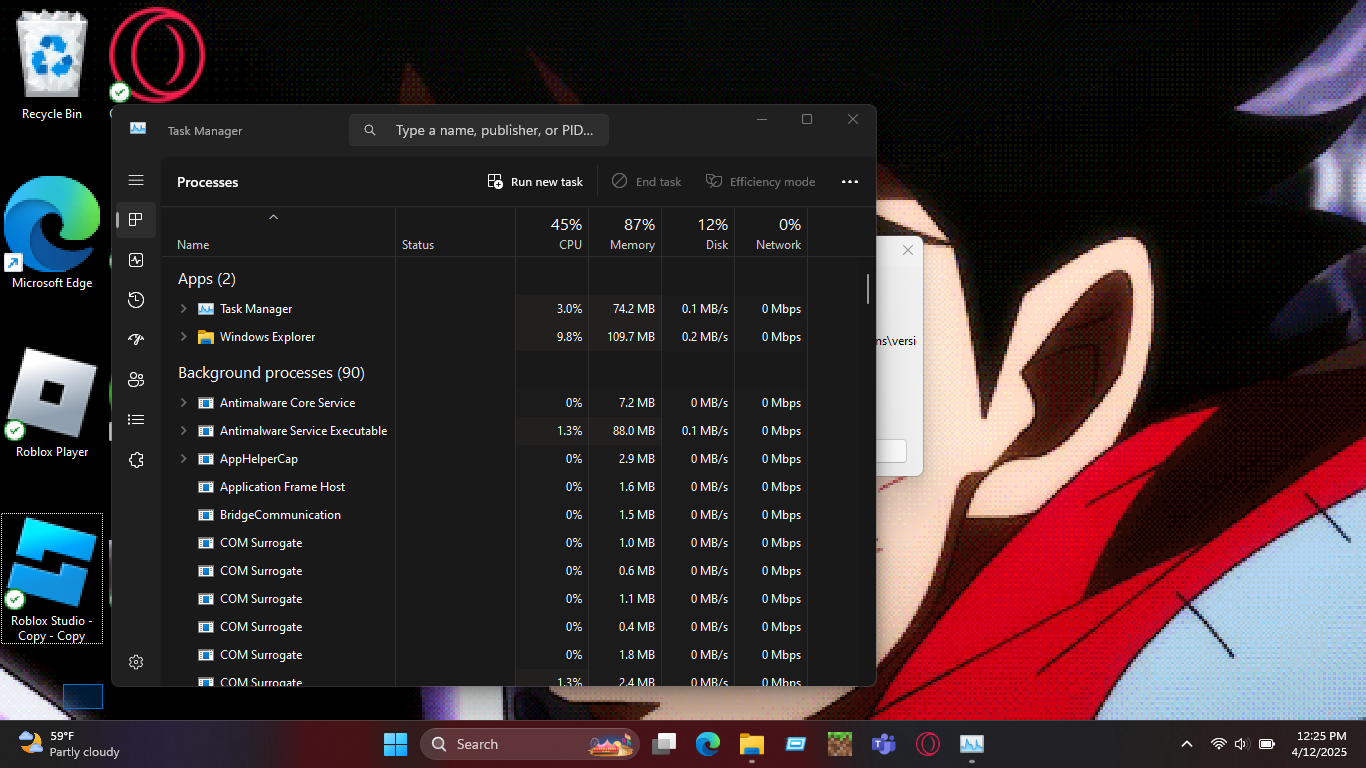Image resolution: width=1366 pixels, height=768 pixels.
Task: Sort processes by the CPU column
Action: pos(552,232)
